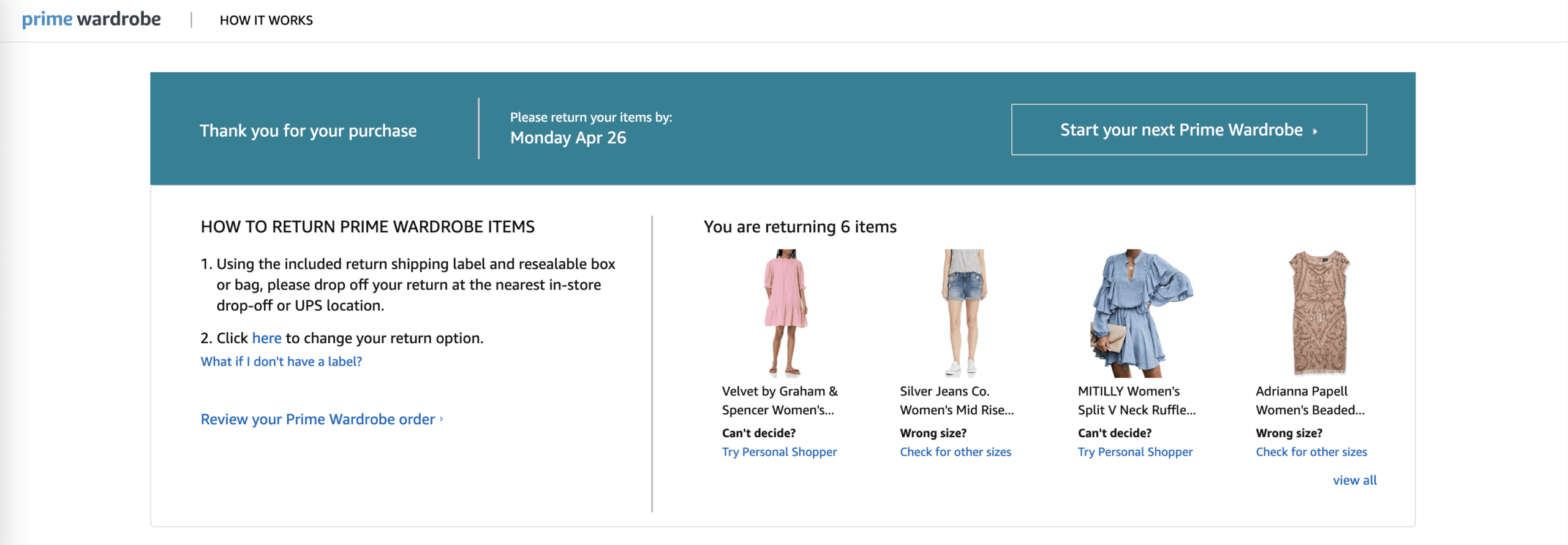
Task: Open MITILLY Women's Split V Neck title
Action: [1136, 400]
